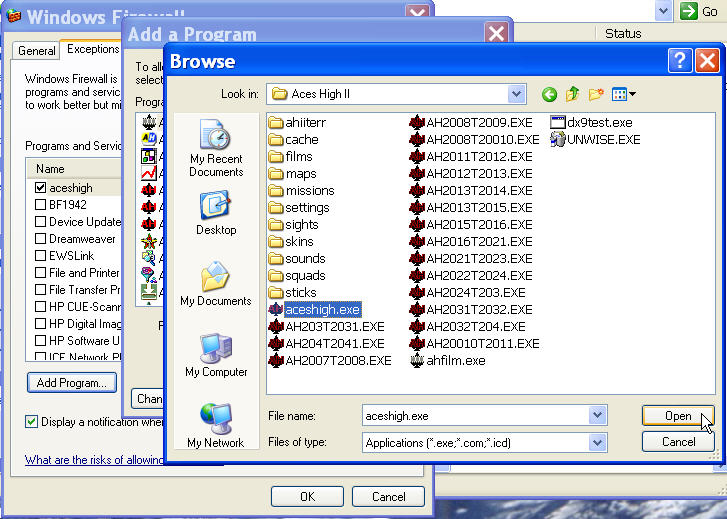Open My Documents in places bar

tap(216, 284)
